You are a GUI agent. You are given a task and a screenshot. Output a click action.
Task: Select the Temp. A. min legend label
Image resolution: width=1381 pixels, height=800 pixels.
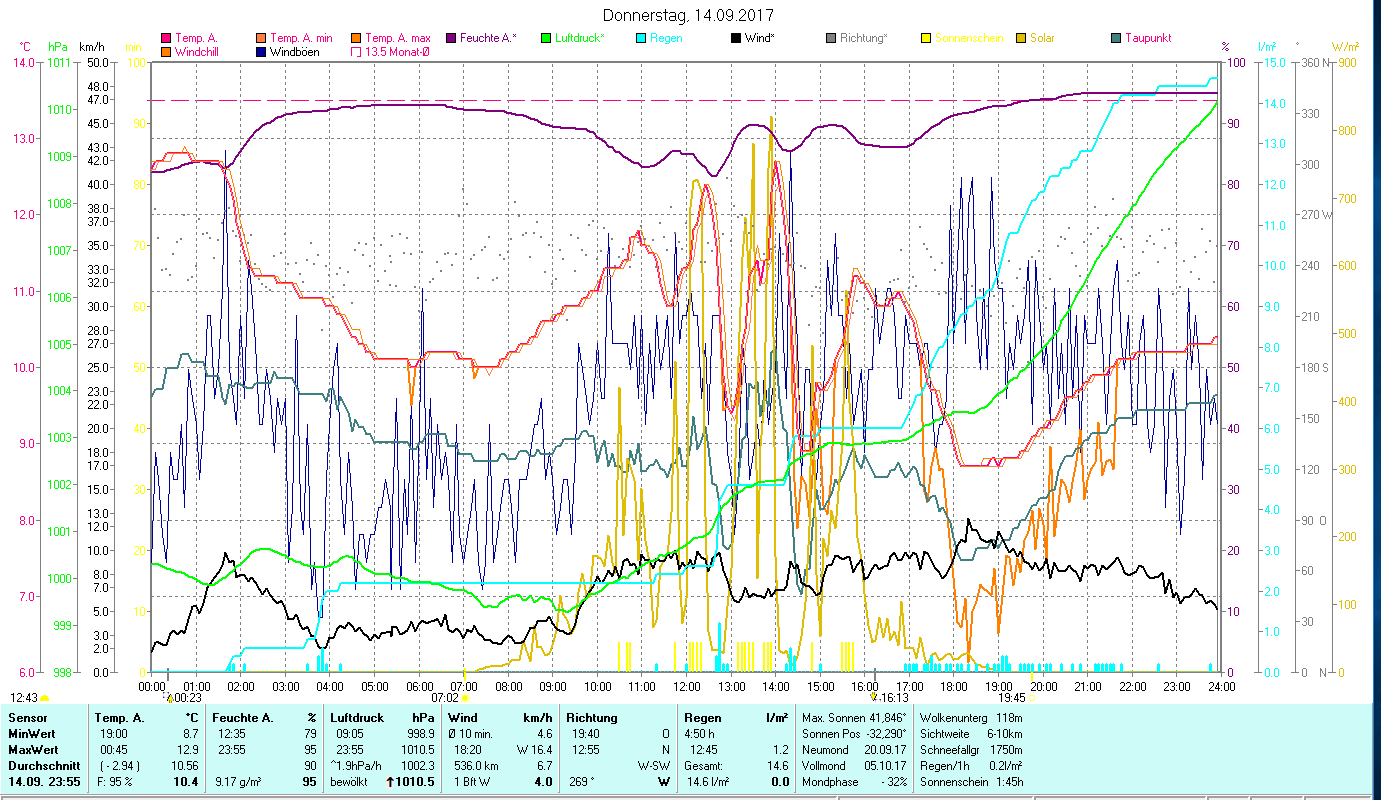click(301, 38)
